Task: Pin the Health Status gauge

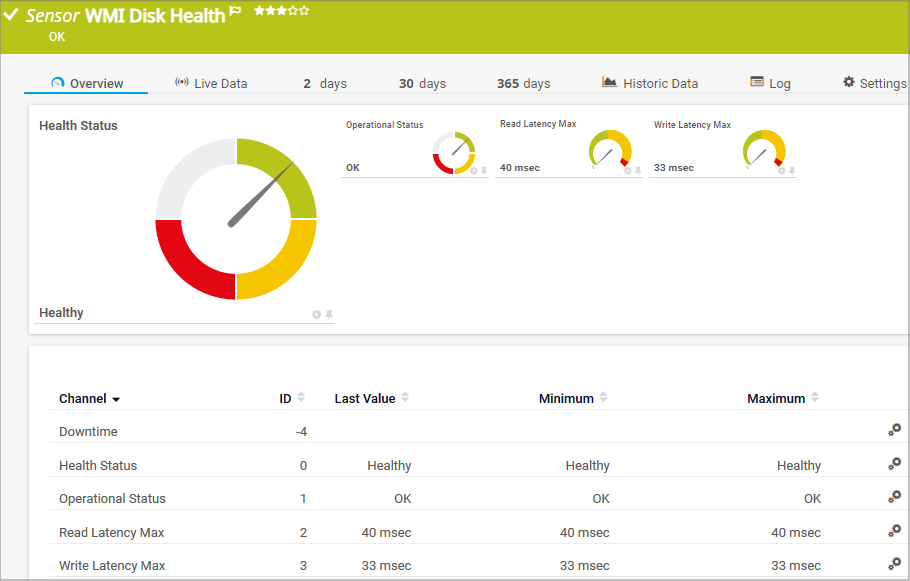Action: pyautogui.click(x=329, y=314)
